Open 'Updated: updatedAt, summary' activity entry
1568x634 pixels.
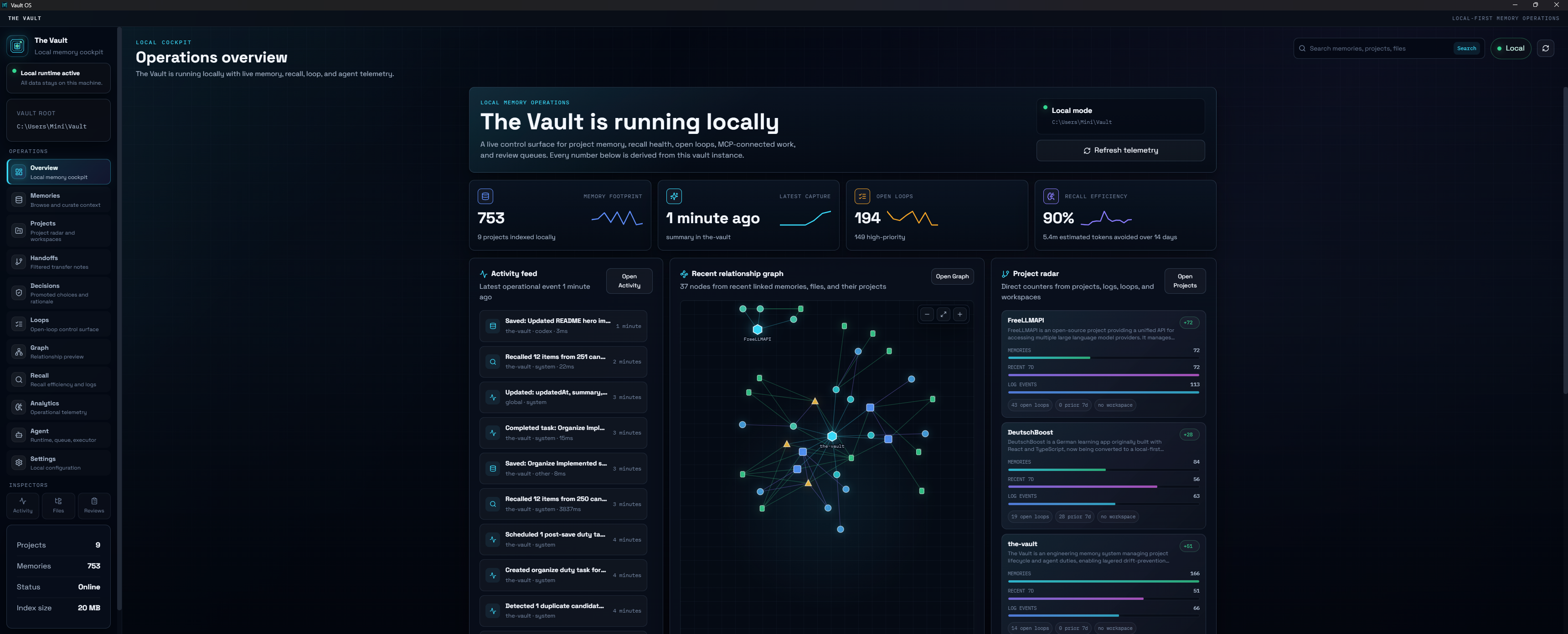point(563,397)
